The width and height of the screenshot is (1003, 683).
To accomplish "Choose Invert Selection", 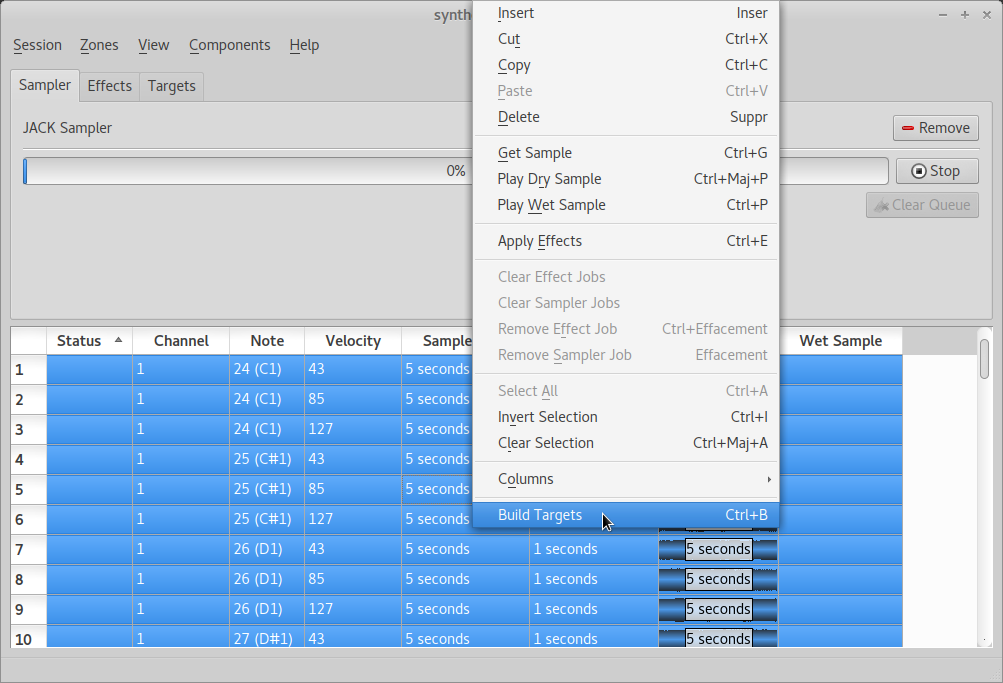I will tap(626, 417).
